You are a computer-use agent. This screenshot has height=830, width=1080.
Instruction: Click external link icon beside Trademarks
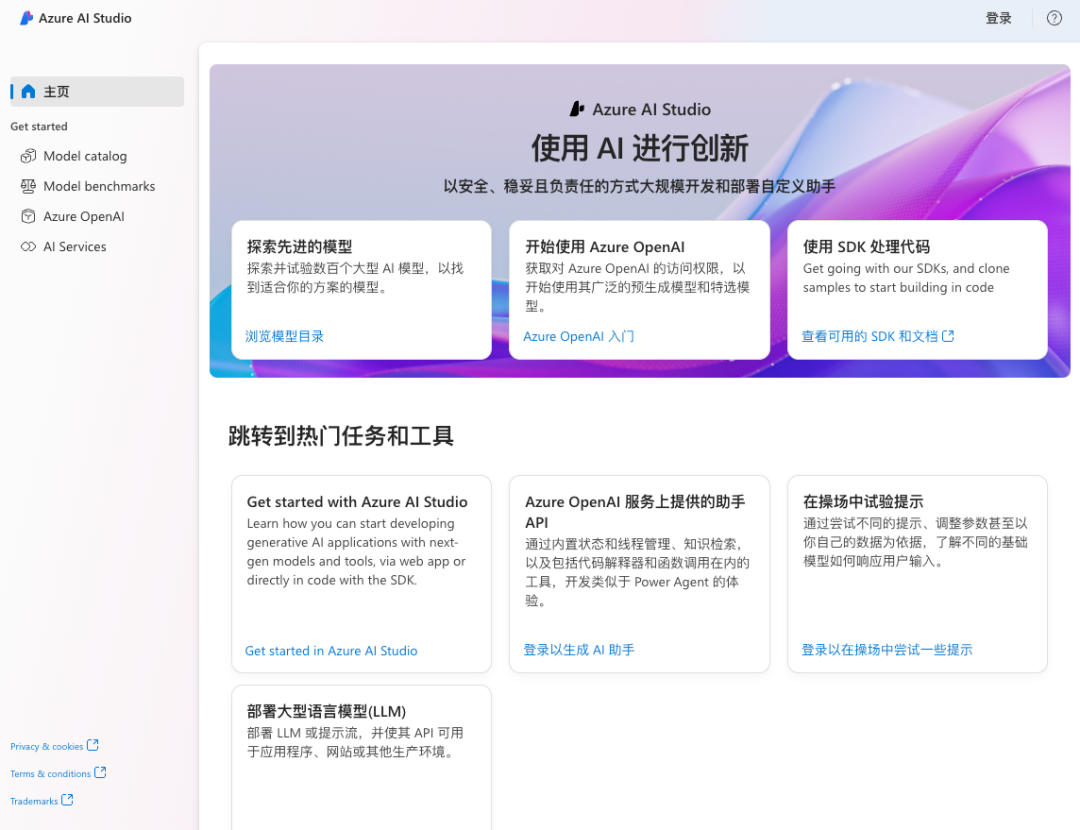click(67, 800)
